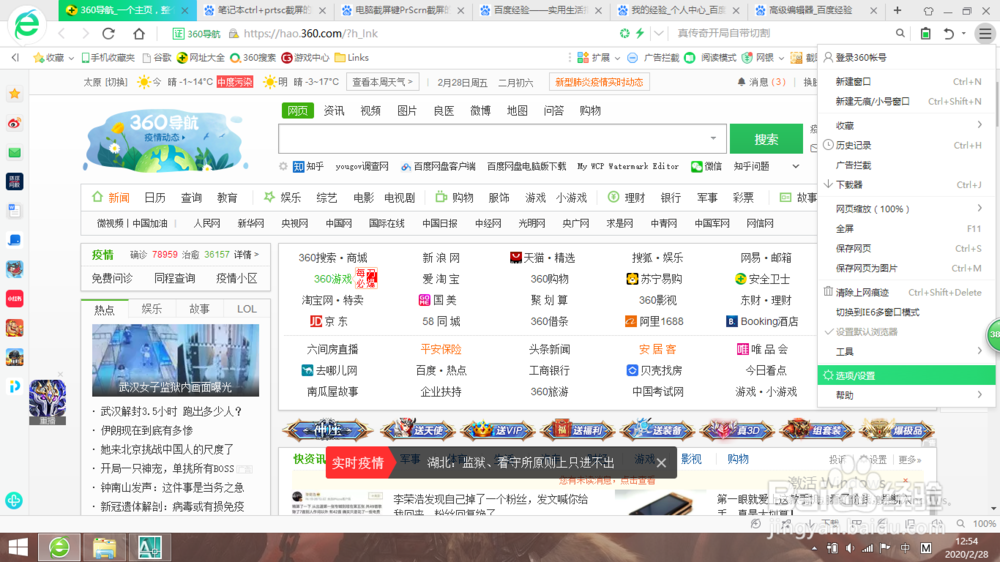Click 查看本周天气 button

point(382,82)
